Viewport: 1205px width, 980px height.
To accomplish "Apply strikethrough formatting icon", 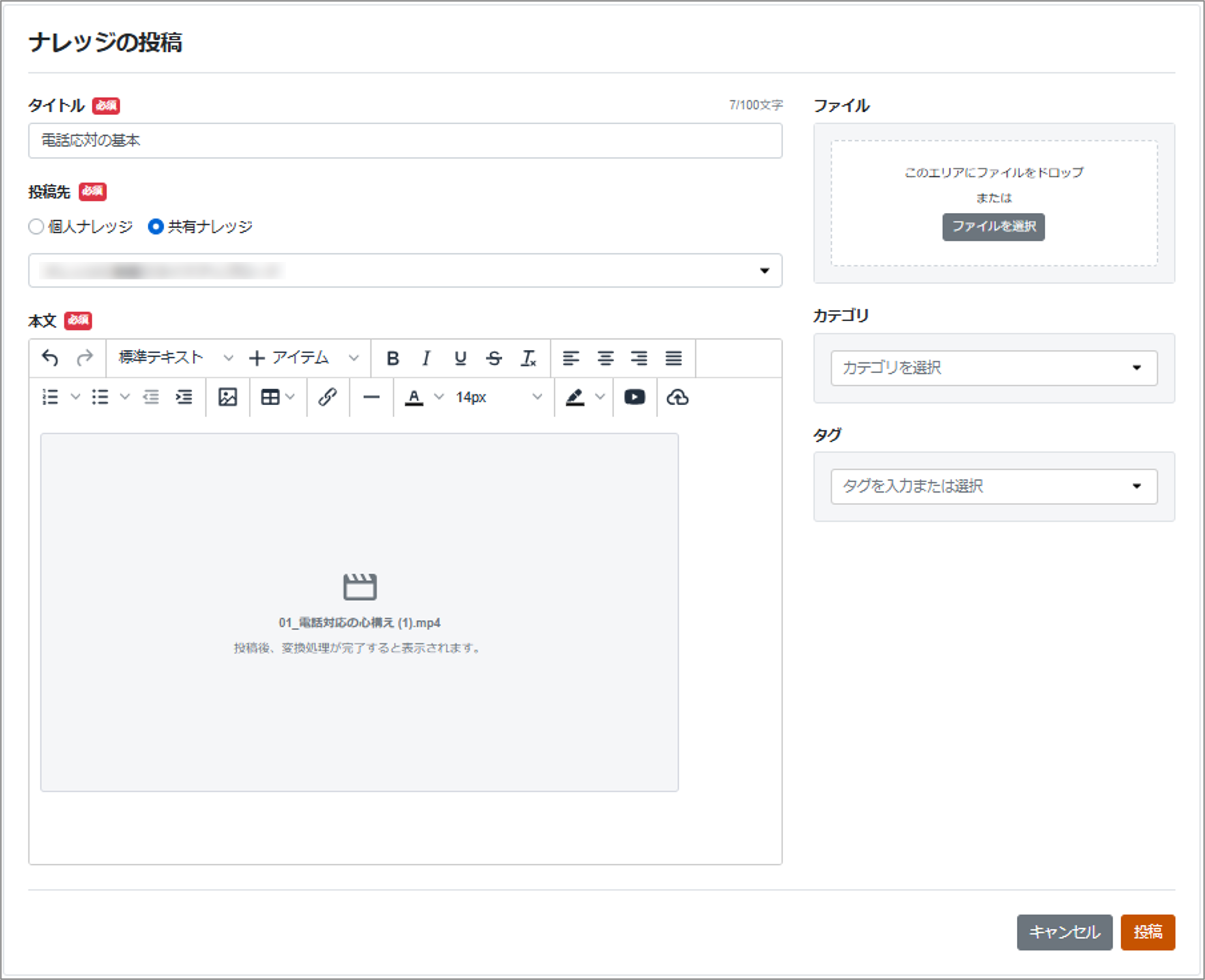I will [494, 358].
